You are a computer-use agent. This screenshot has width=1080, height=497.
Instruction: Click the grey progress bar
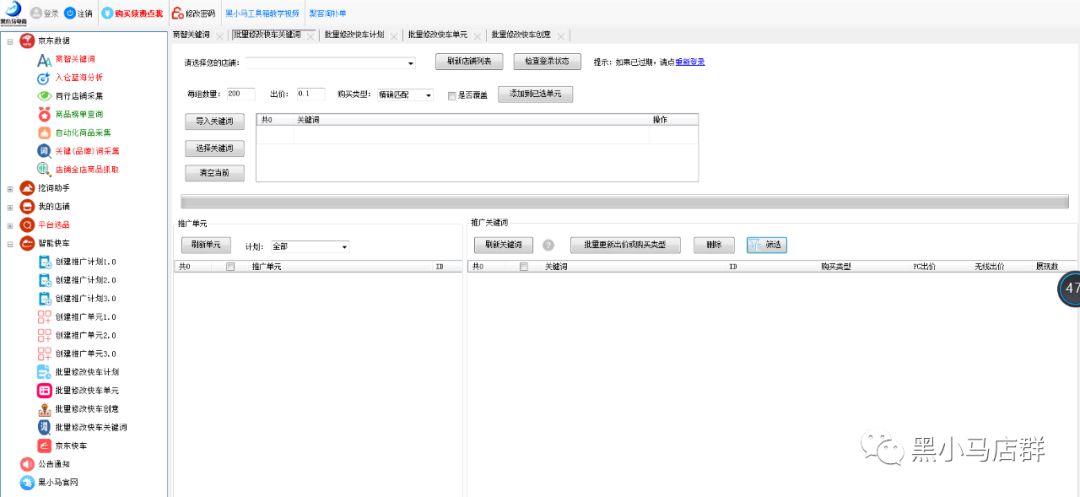[x=625, y=201]
